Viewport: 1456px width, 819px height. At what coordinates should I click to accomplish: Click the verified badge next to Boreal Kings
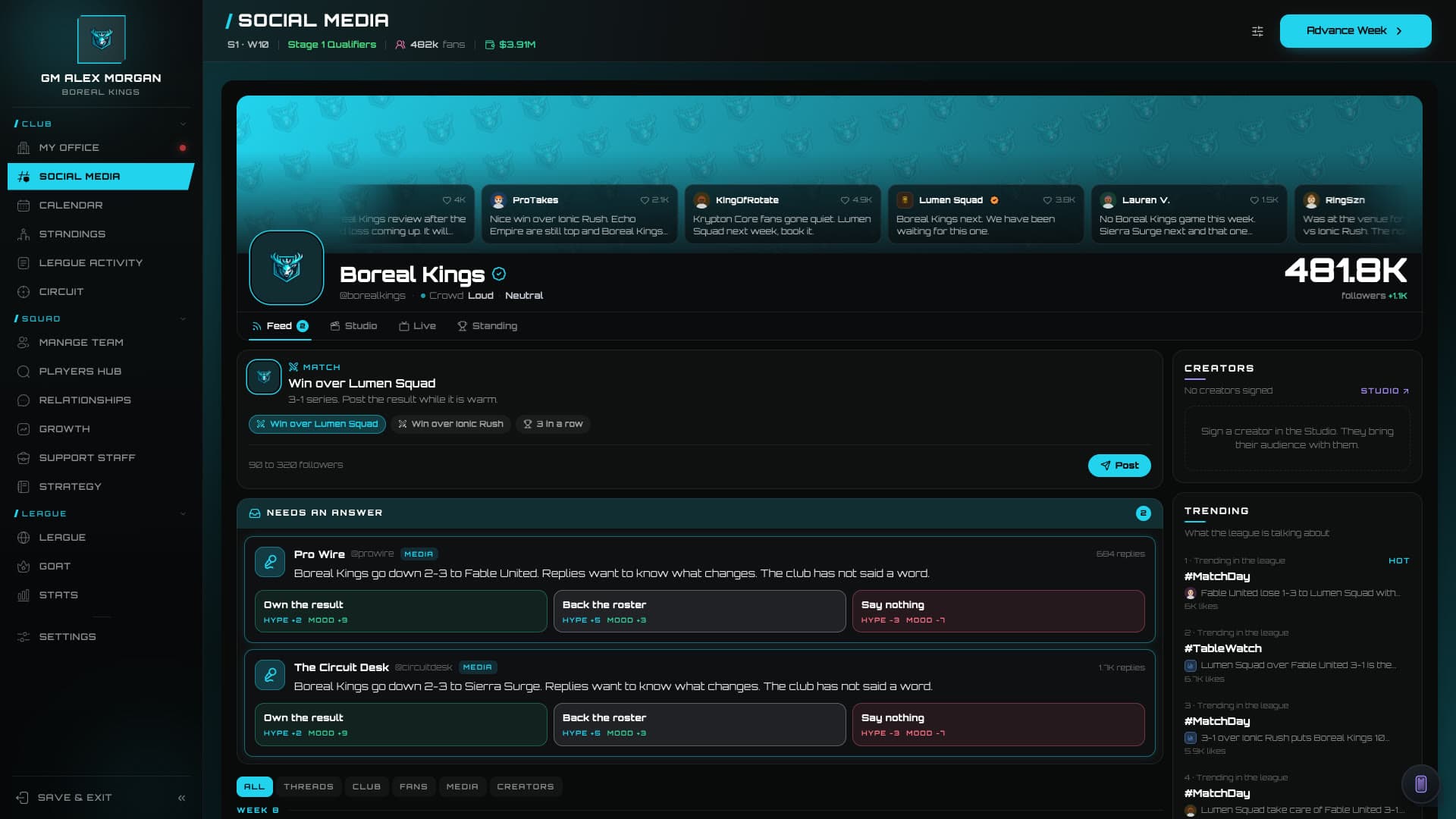pos(499,275)
